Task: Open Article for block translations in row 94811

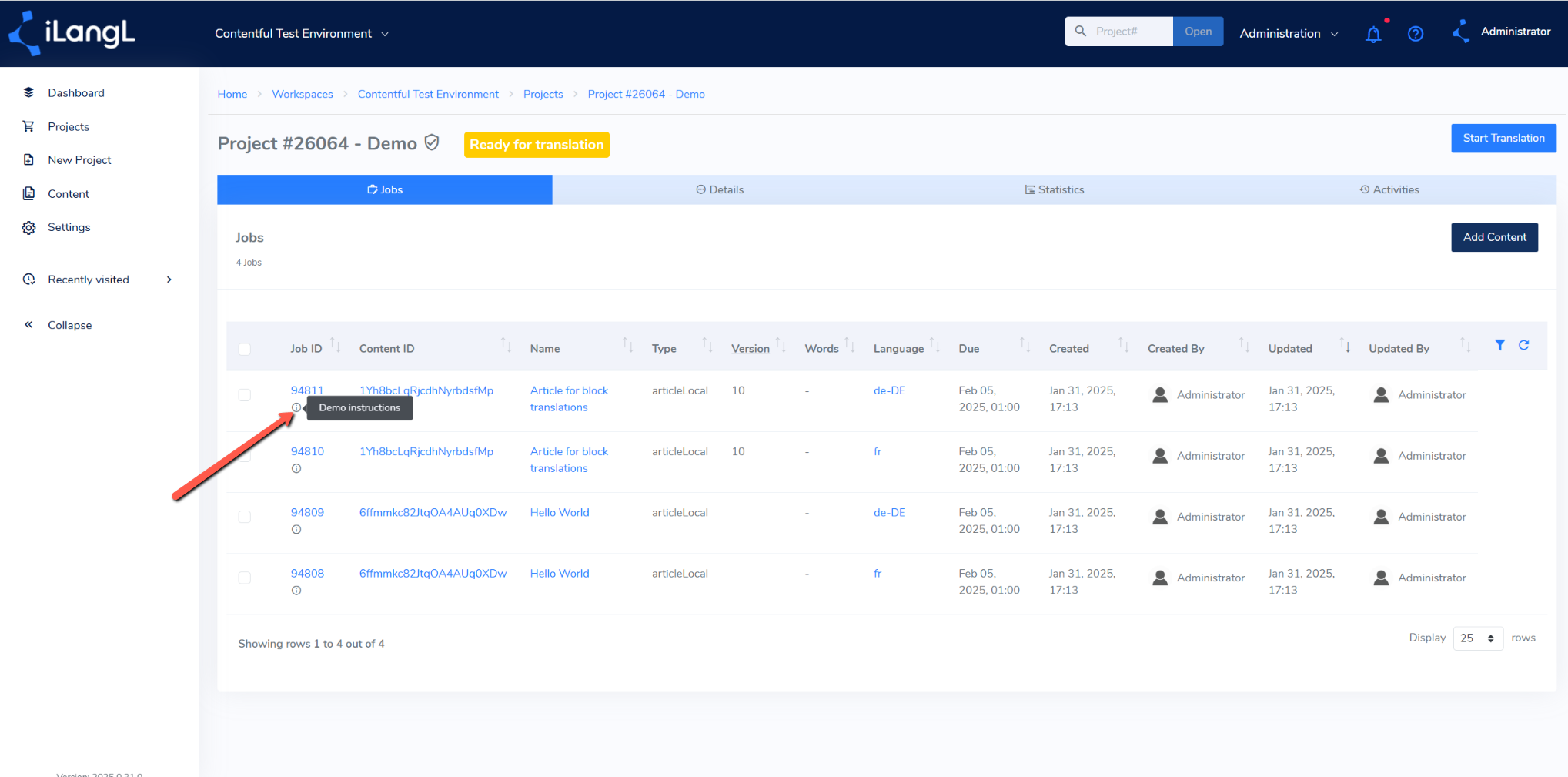Action: (x=569, y=399)
